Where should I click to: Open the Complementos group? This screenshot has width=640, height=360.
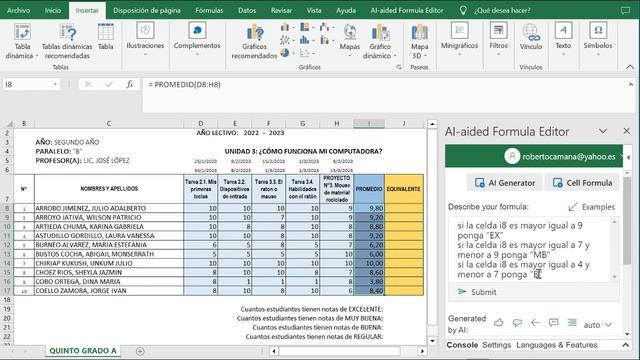click(197, 40)
